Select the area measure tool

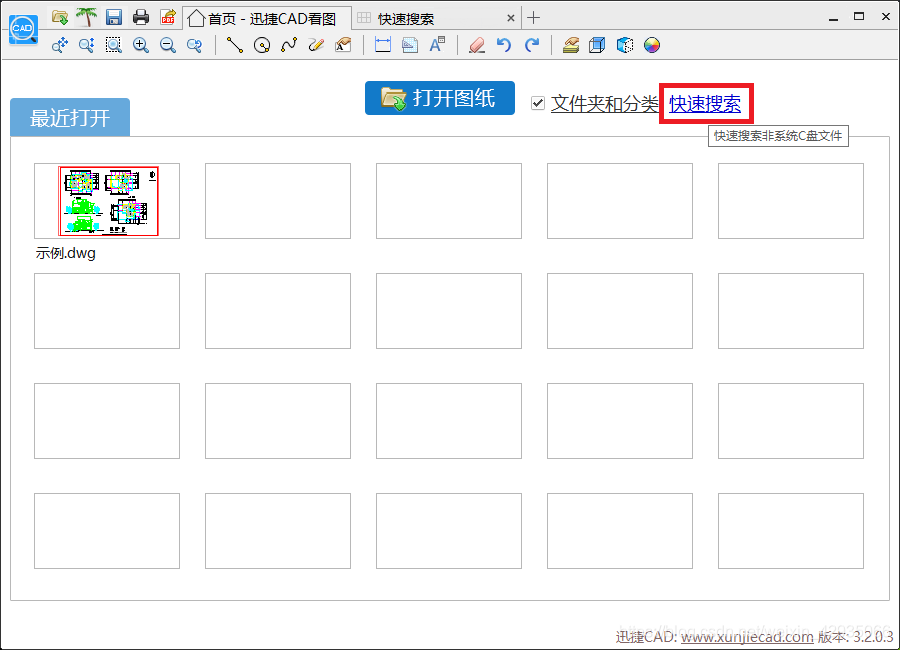click(410, 45)
